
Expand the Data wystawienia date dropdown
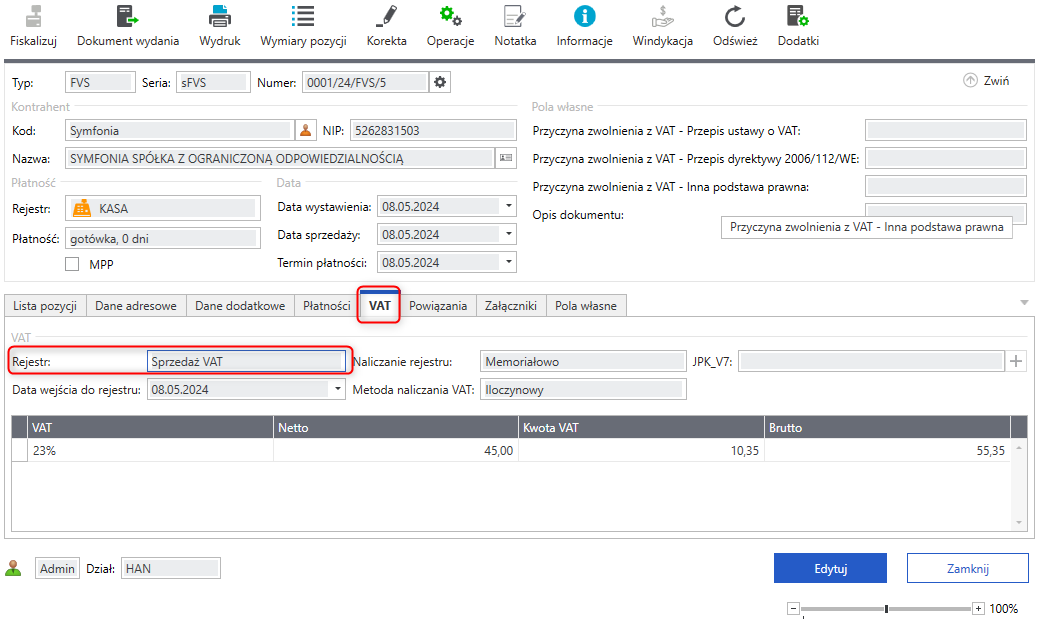(509, 207)
